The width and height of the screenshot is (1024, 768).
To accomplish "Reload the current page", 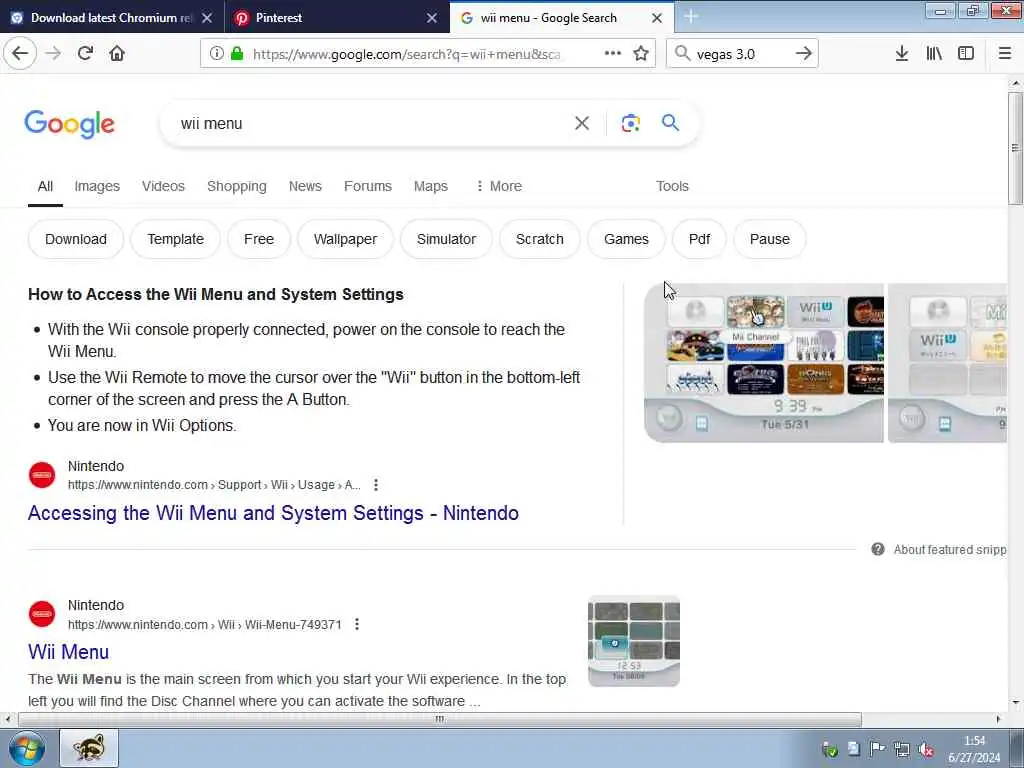I will tap(85, 54).
